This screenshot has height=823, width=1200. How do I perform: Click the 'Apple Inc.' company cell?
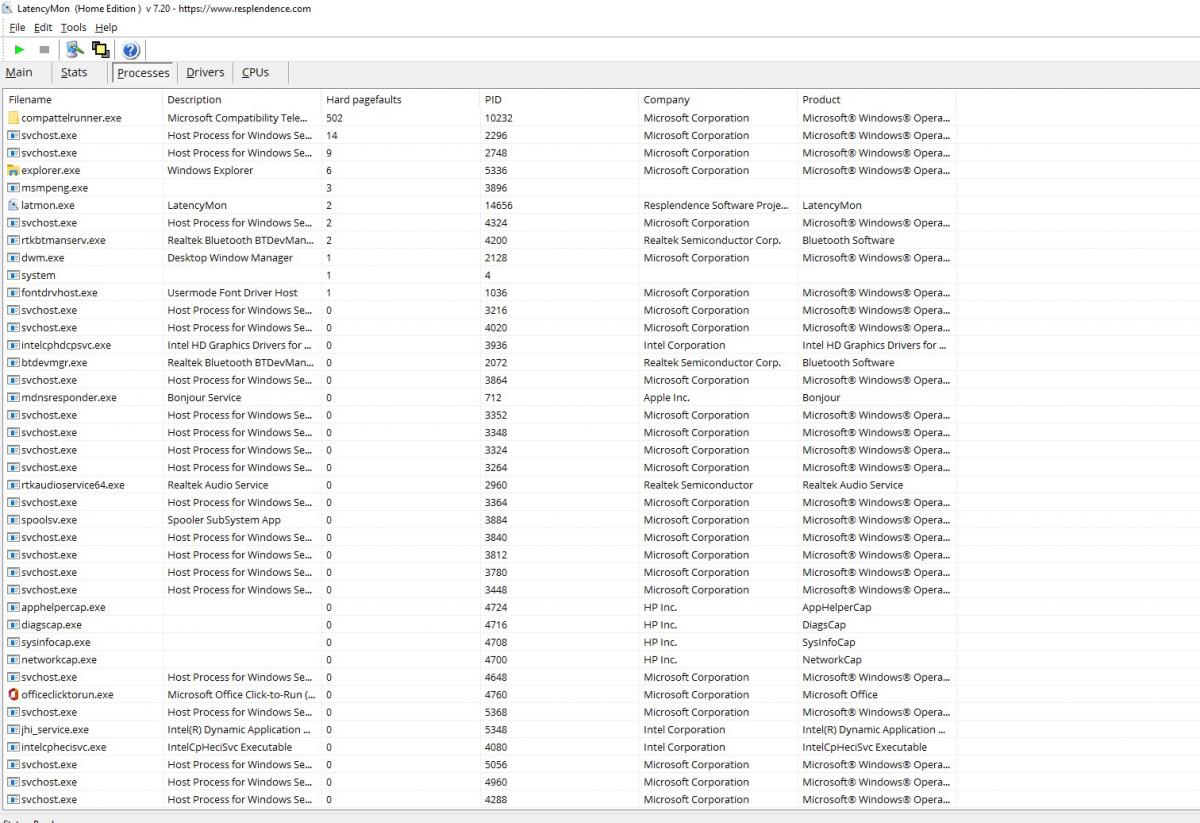(x=667, y=397)
